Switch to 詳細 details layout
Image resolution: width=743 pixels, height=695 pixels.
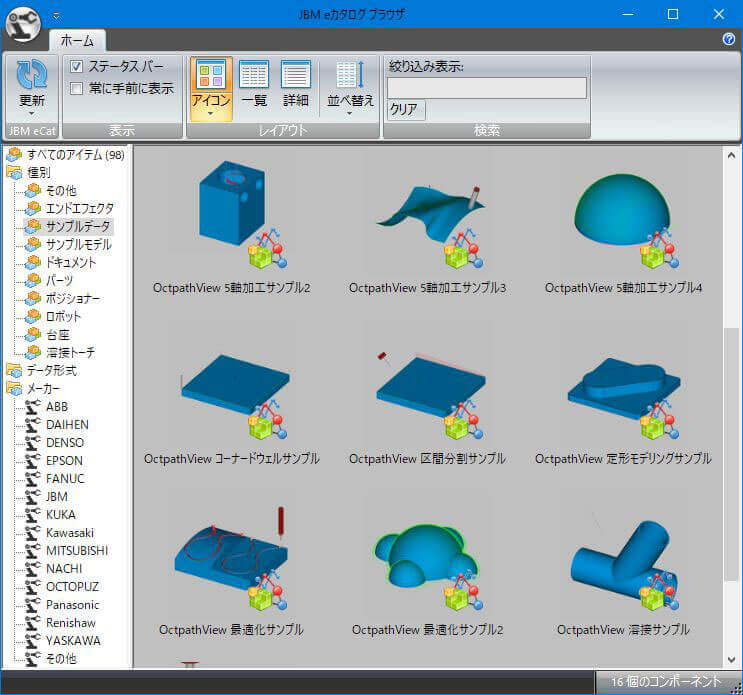[x=296, y=82]
